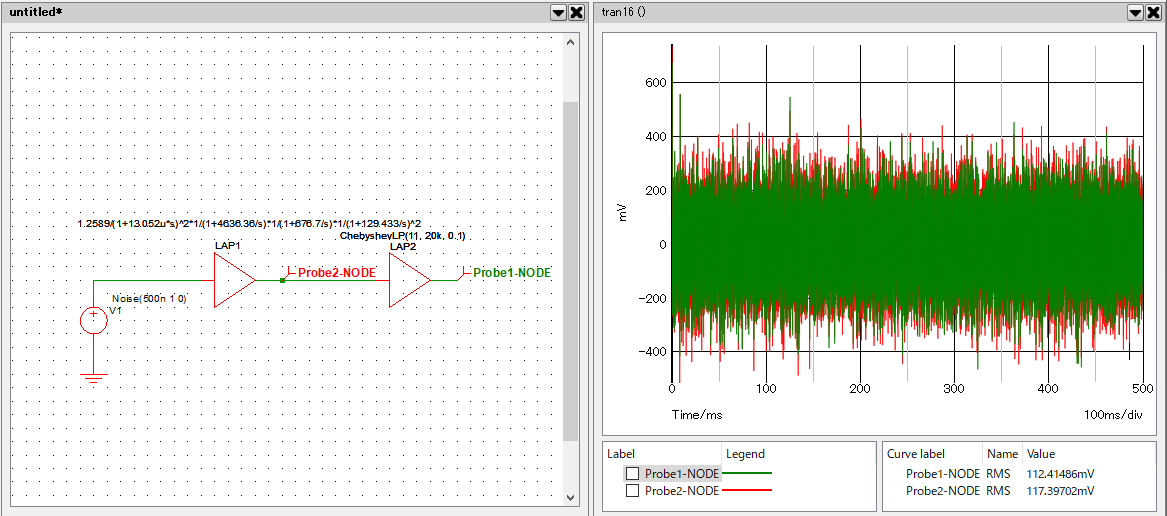The height and width of the screenshot is (516, 1167).
Task: Toggle the Probe2-NODE legend checkbox
Action: 633,491
